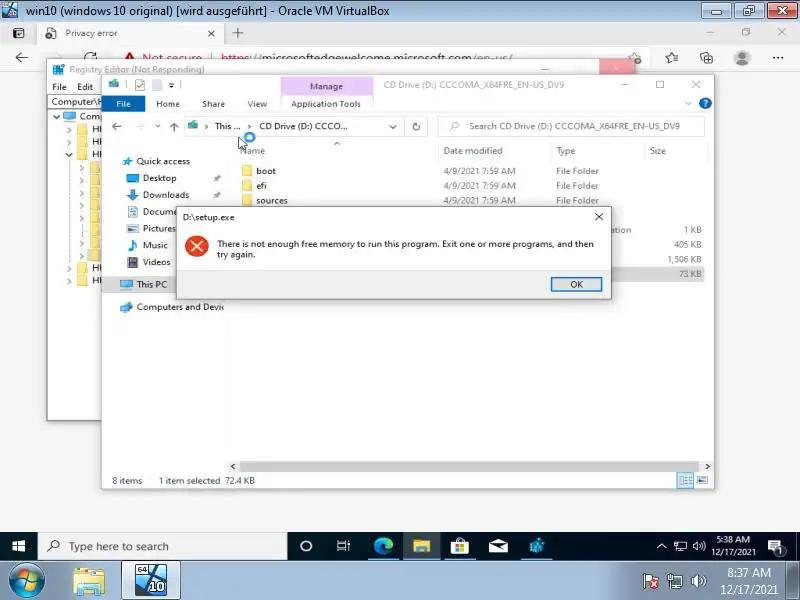Open Edit menu in Registry Editor
This screenshot has width=800, height=600.
(85, 87)
